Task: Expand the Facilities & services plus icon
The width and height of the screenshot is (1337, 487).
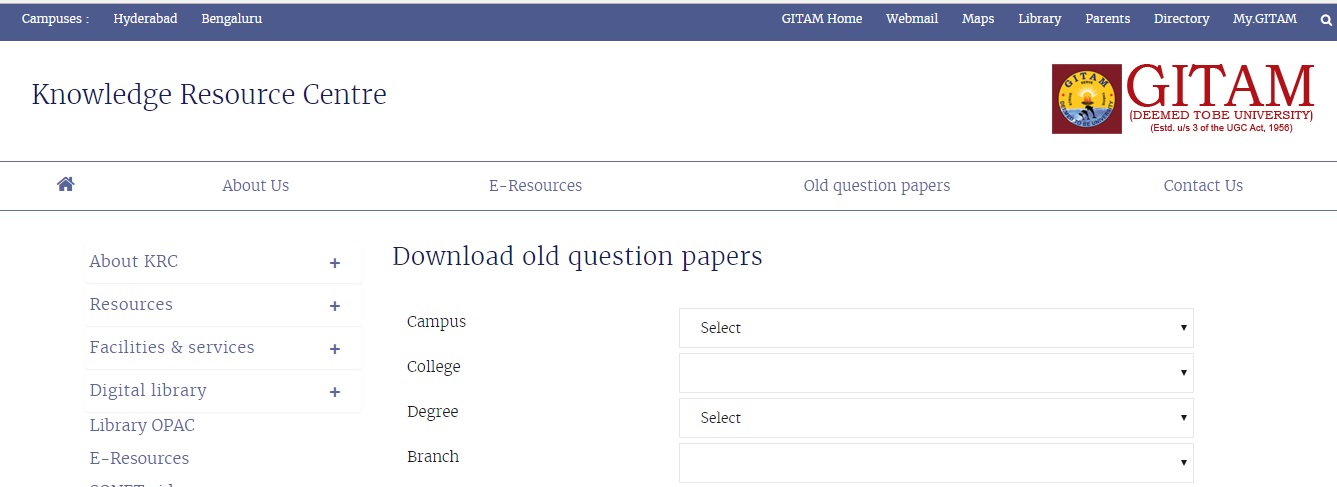Action: click(335, 349)
